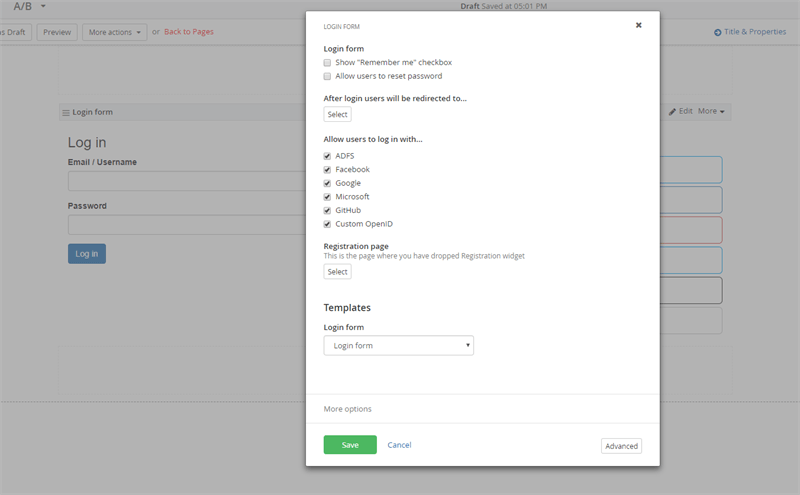Click the blue Log in button
Viewport: 800px width, 495px height.
point(87,254)
